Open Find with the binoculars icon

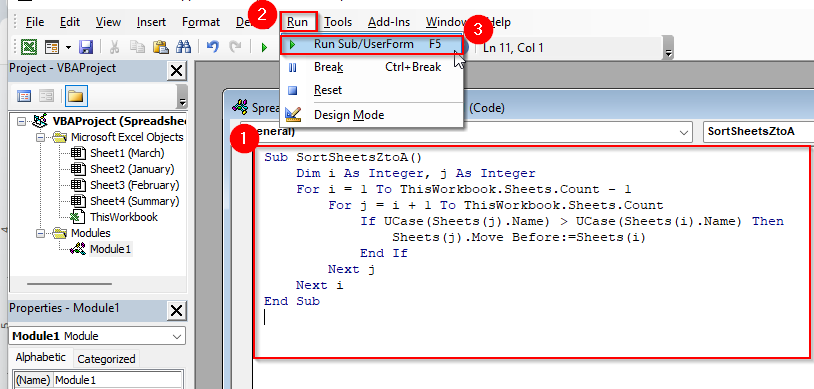pyautogui.click(x=184, y=48)
